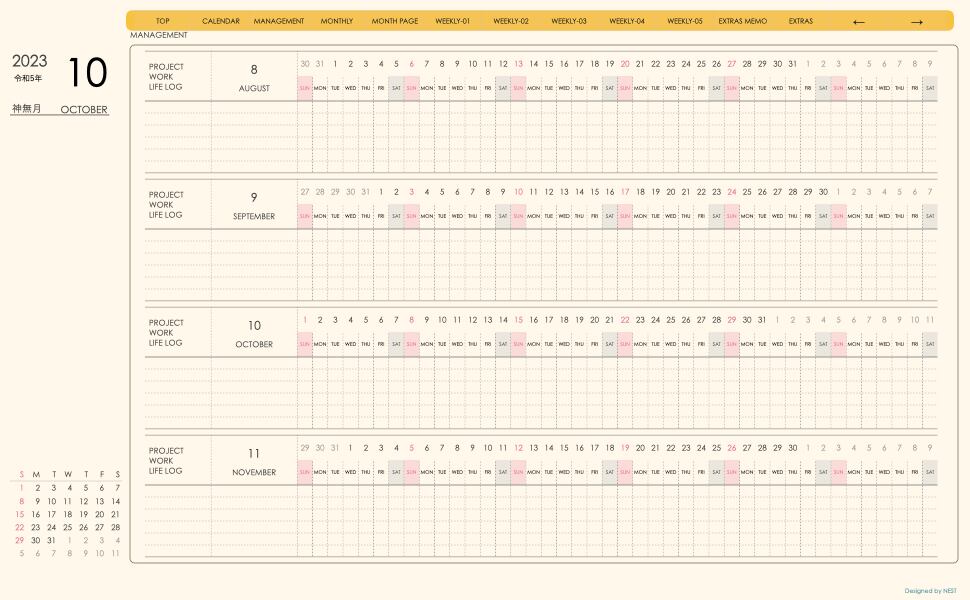Switch to the CALENDAR tab
Viewport: 970px width, 600px height.
[x=221, y=21]
